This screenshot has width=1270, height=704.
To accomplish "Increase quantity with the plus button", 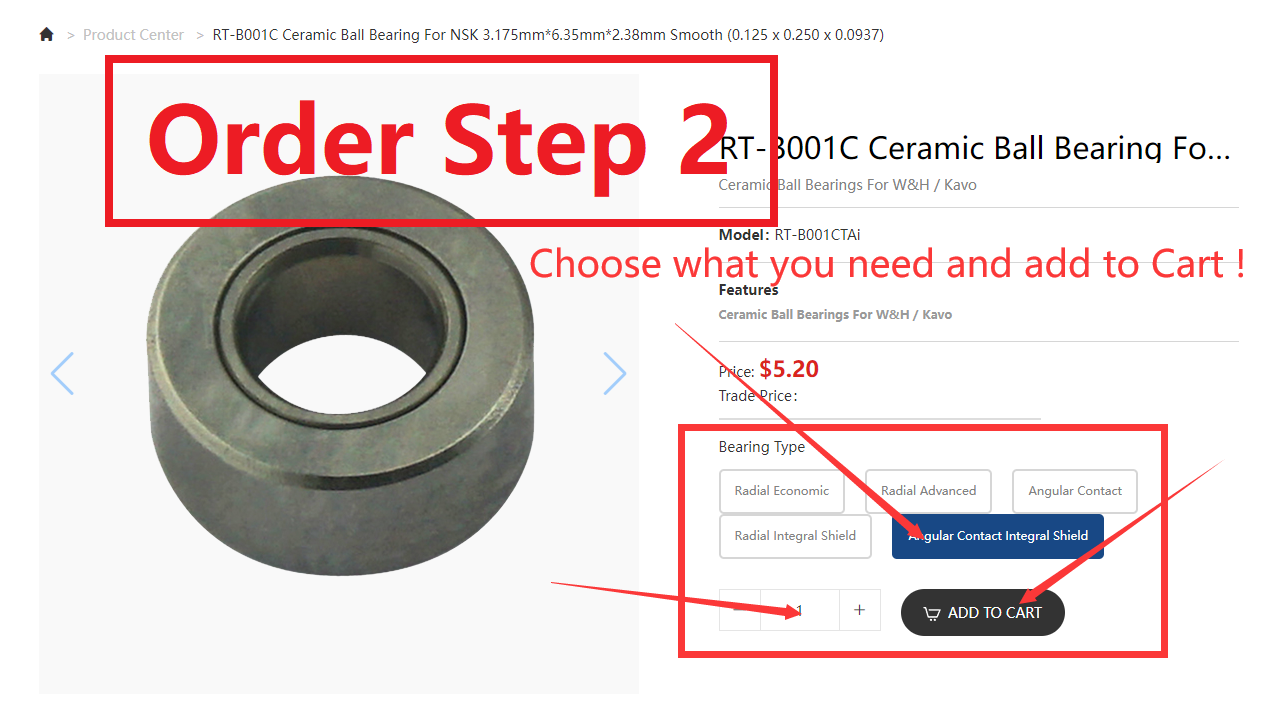I will pos(859,610).
